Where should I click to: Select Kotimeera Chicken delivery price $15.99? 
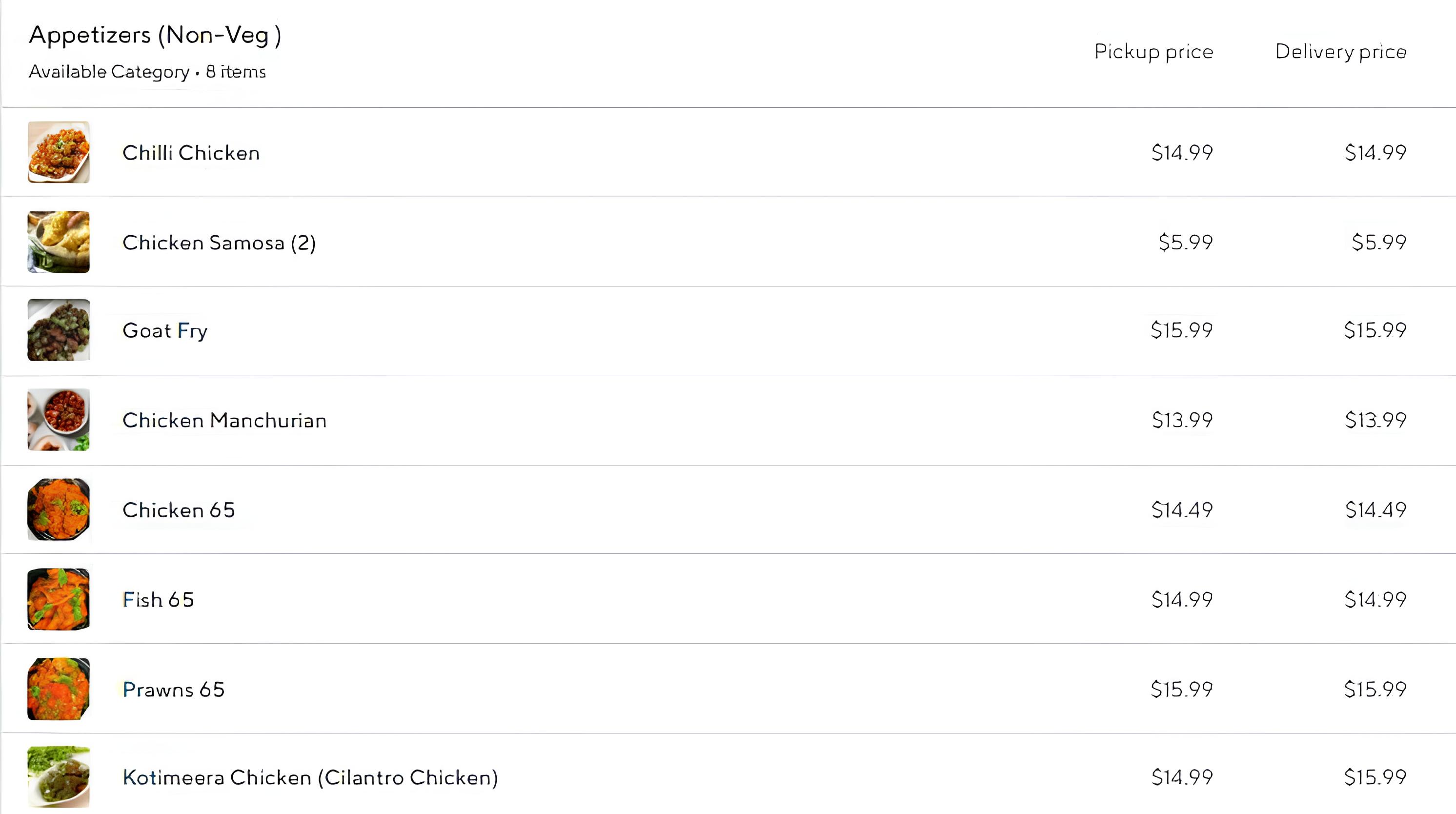pyautogui.click(x=1375, y=777)
